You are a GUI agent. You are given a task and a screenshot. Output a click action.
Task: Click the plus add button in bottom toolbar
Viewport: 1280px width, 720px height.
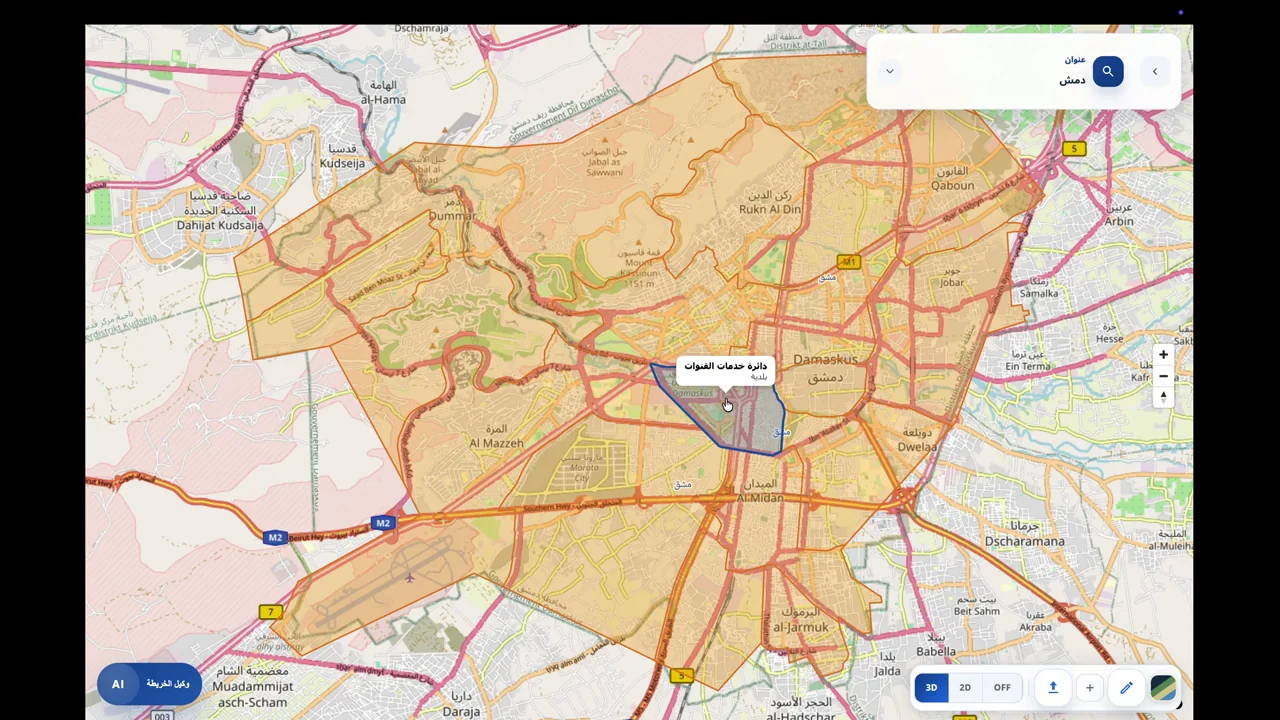(1090, 688)
